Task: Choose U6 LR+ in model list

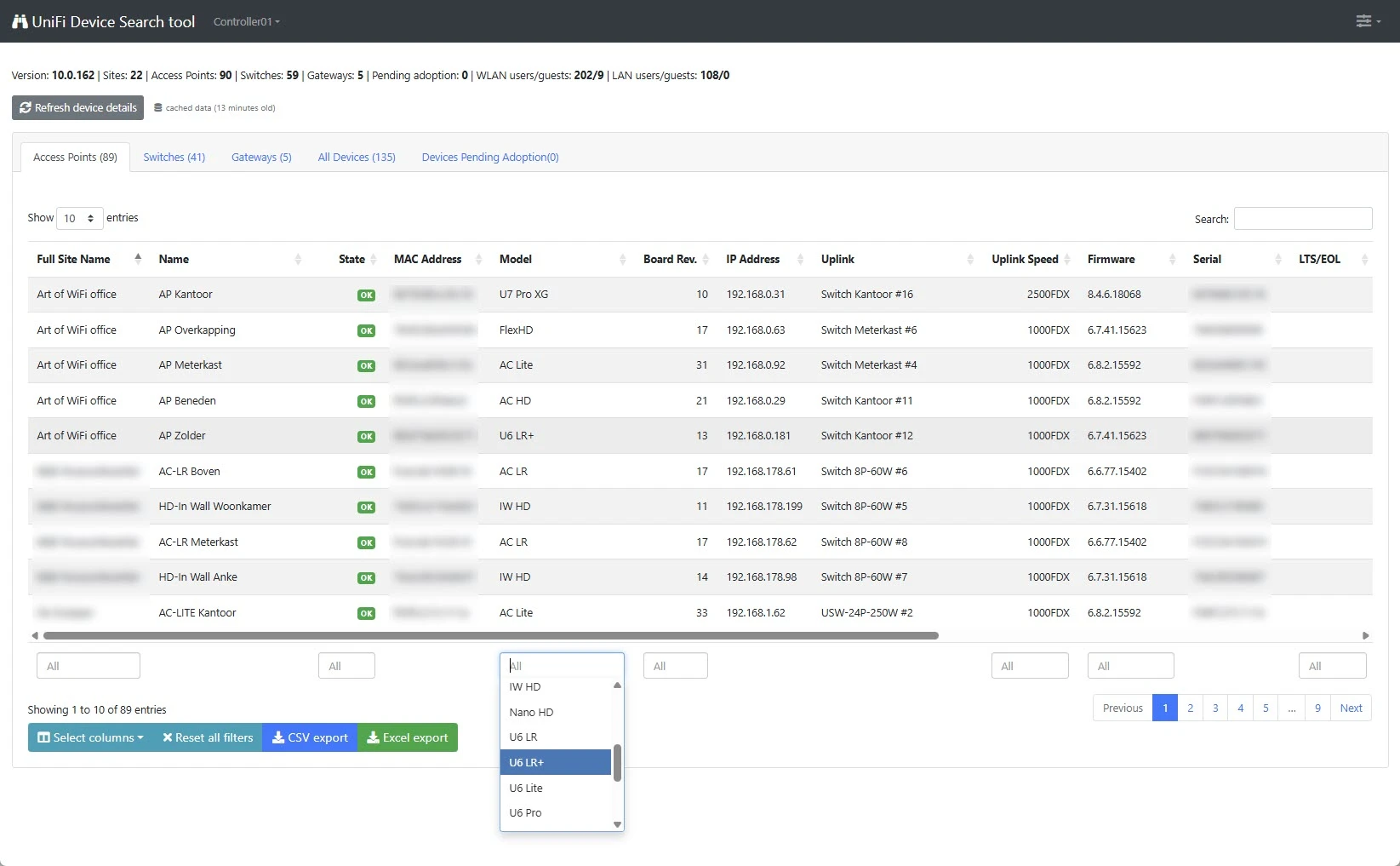Action: tap(556, 762)
